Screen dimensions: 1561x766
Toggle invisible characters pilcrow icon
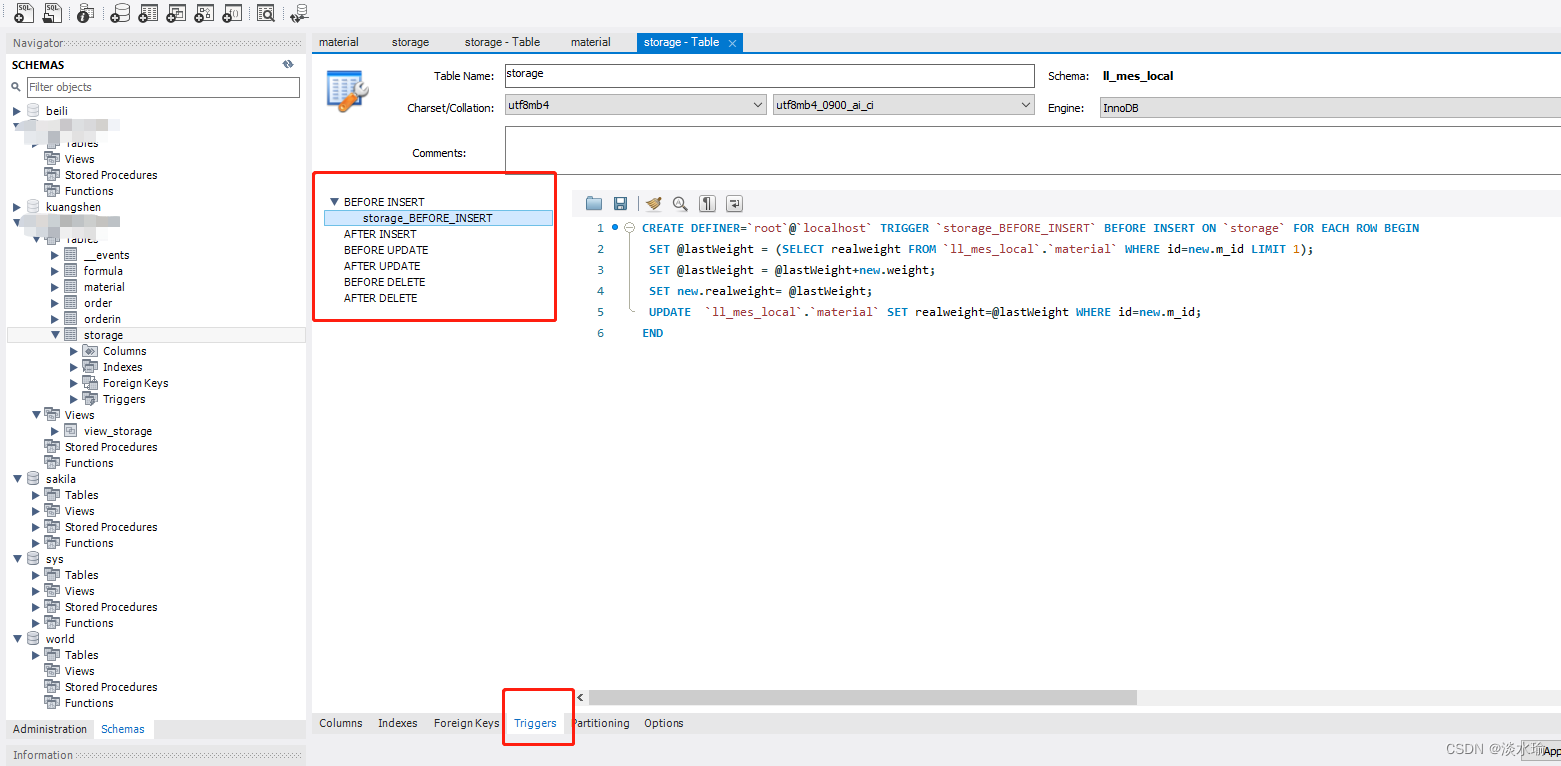tap(708, 203)
